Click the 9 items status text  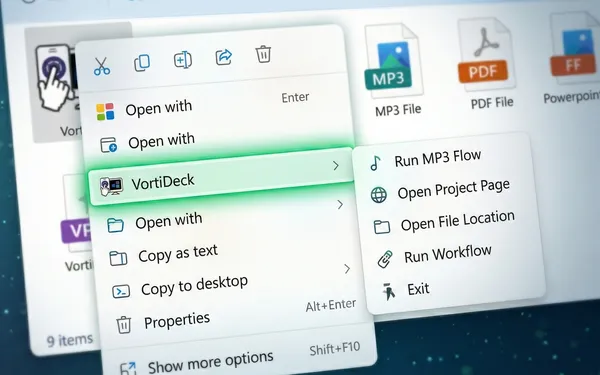(69, 340)
